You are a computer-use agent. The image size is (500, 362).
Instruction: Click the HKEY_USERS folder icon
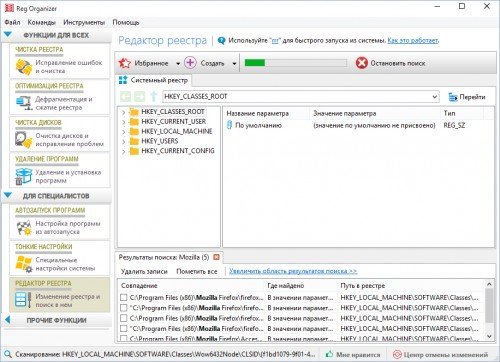click(x=134, y=141)
